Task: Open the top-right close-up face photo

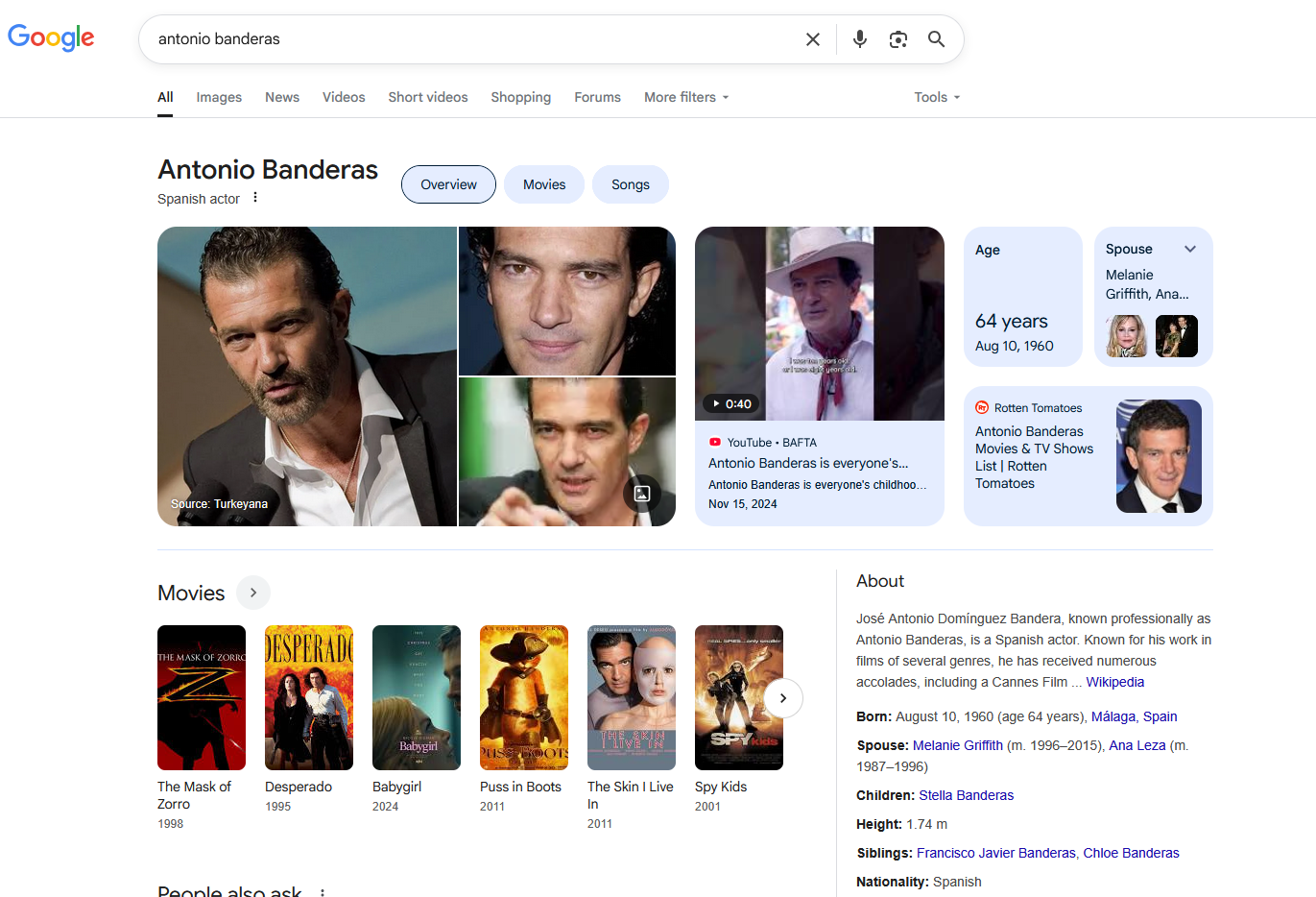Action: point(567,301)
